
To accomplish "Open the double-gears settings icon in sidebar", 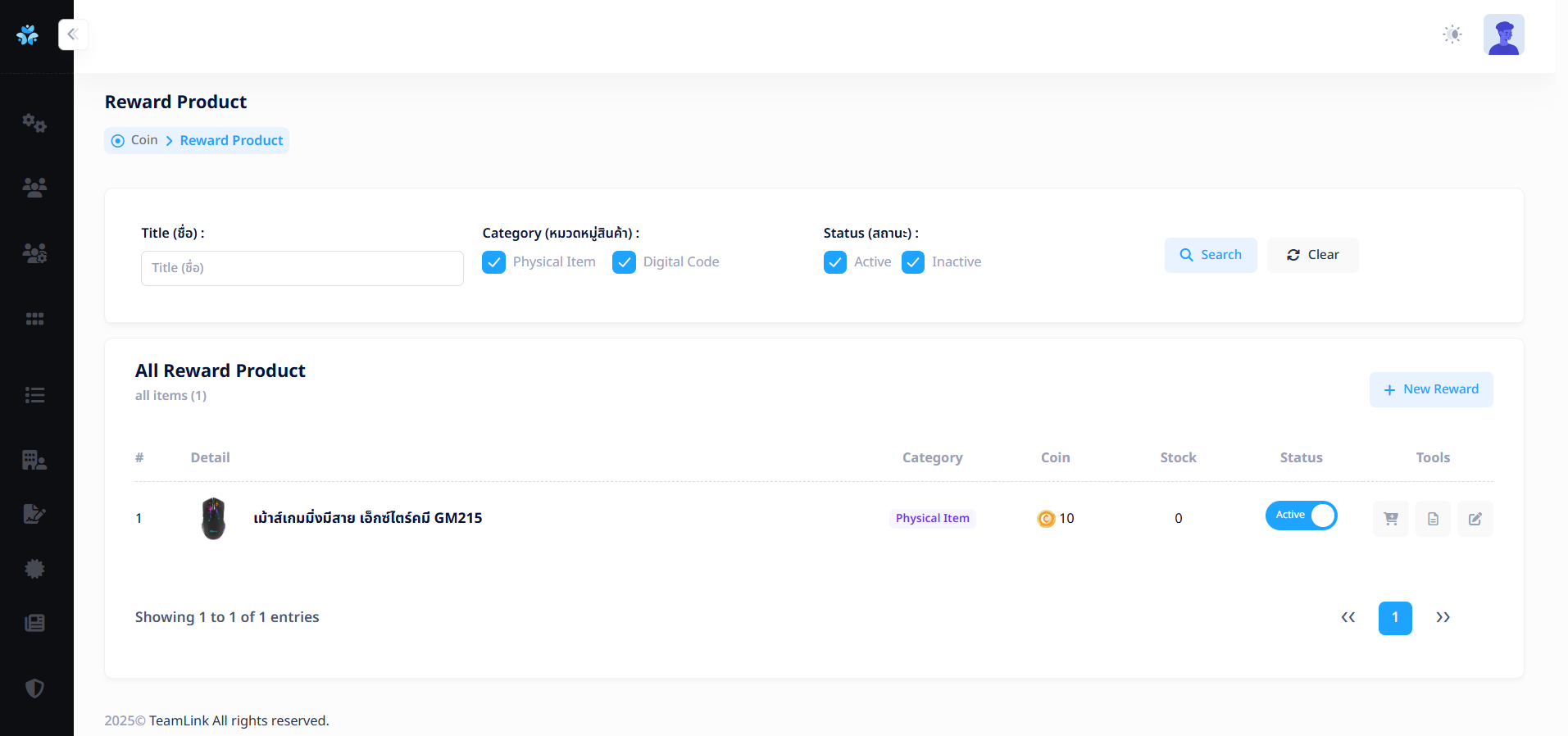I will tap(34, 123).
